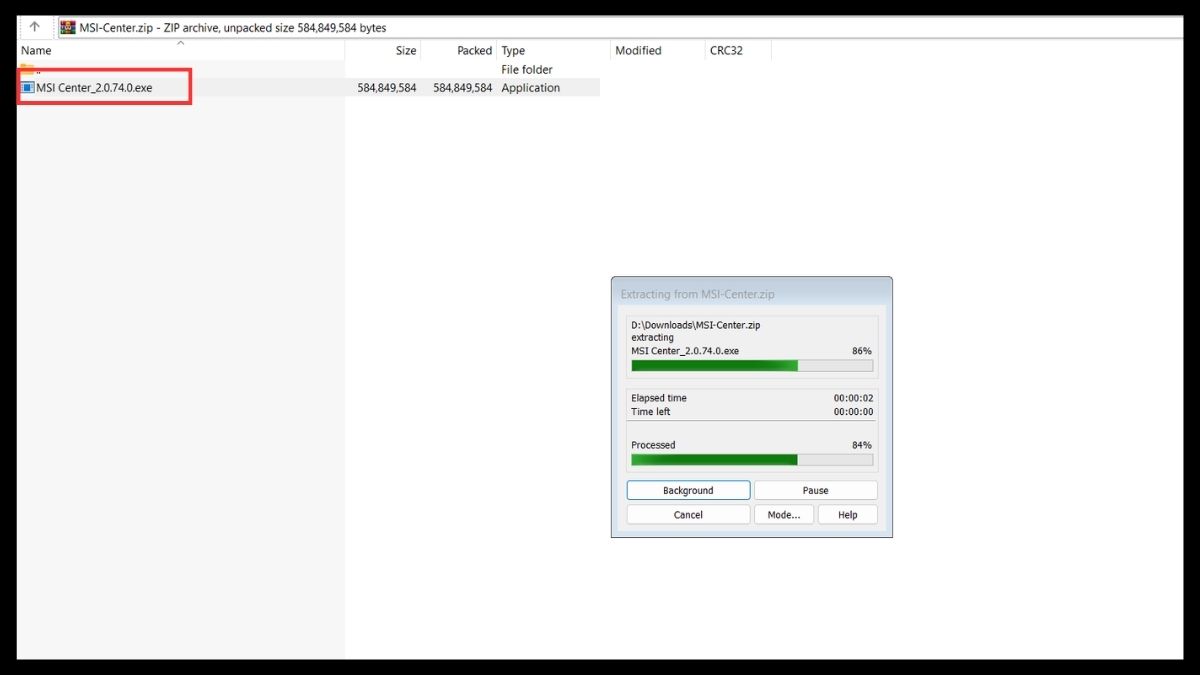Viewport: 1200px width, 675px height.
Task: Click the time left value "00:00:00"
Action: coord(854,412)
